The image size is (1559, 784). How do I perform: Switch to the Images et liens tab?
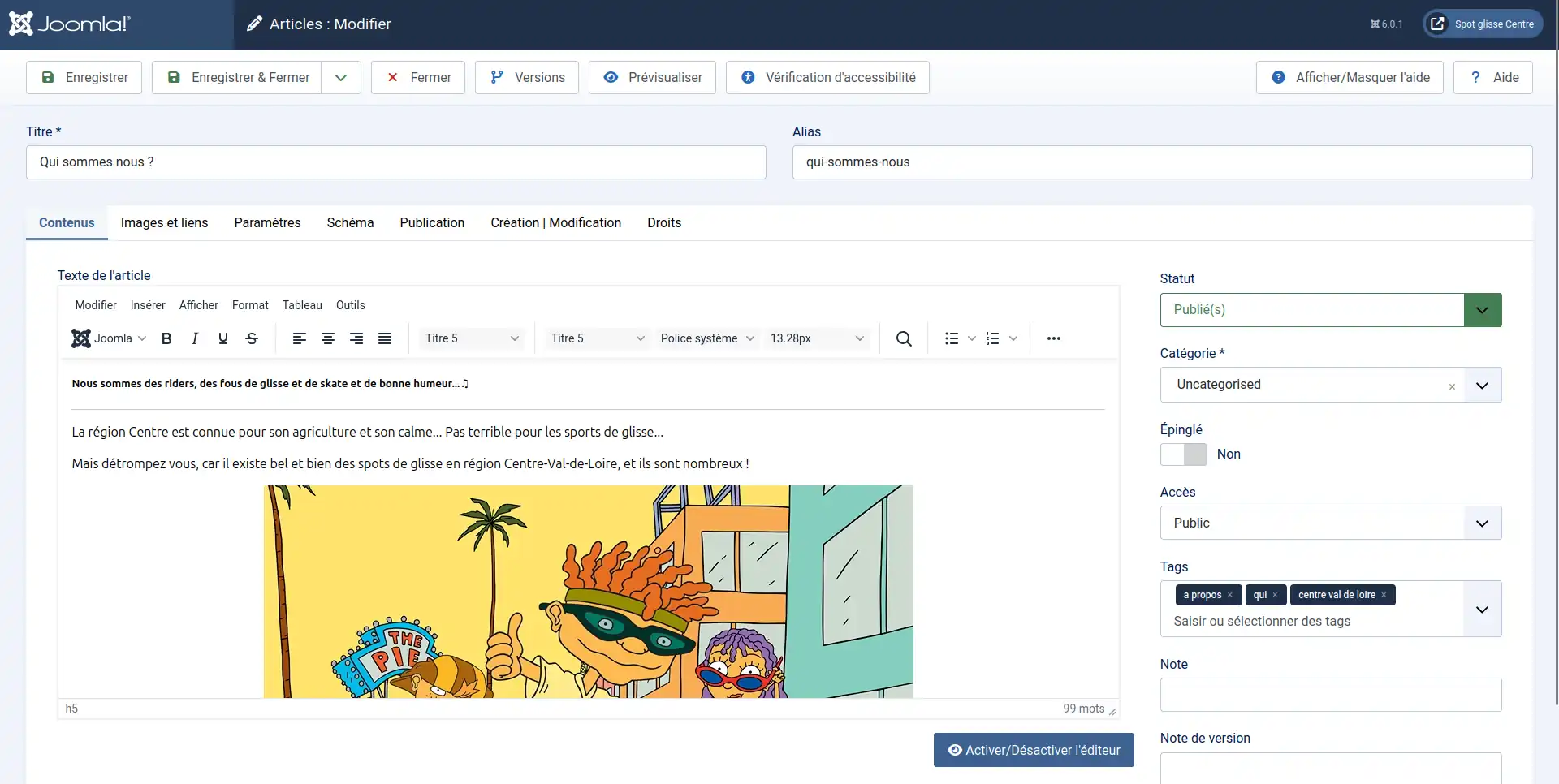point(164,222)
